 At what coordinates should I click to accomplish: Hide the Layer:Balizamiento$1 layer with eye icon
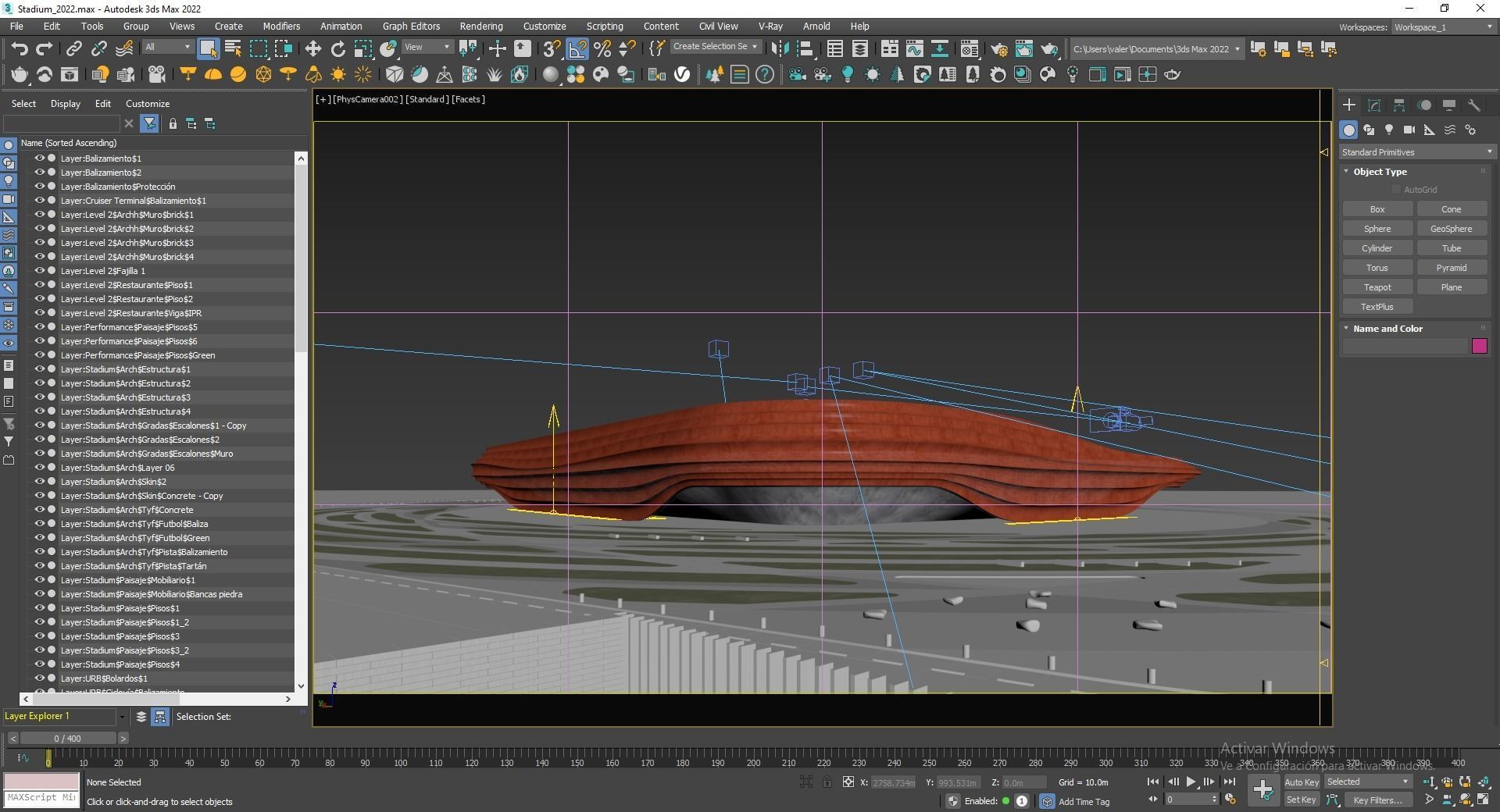(39, 158)
